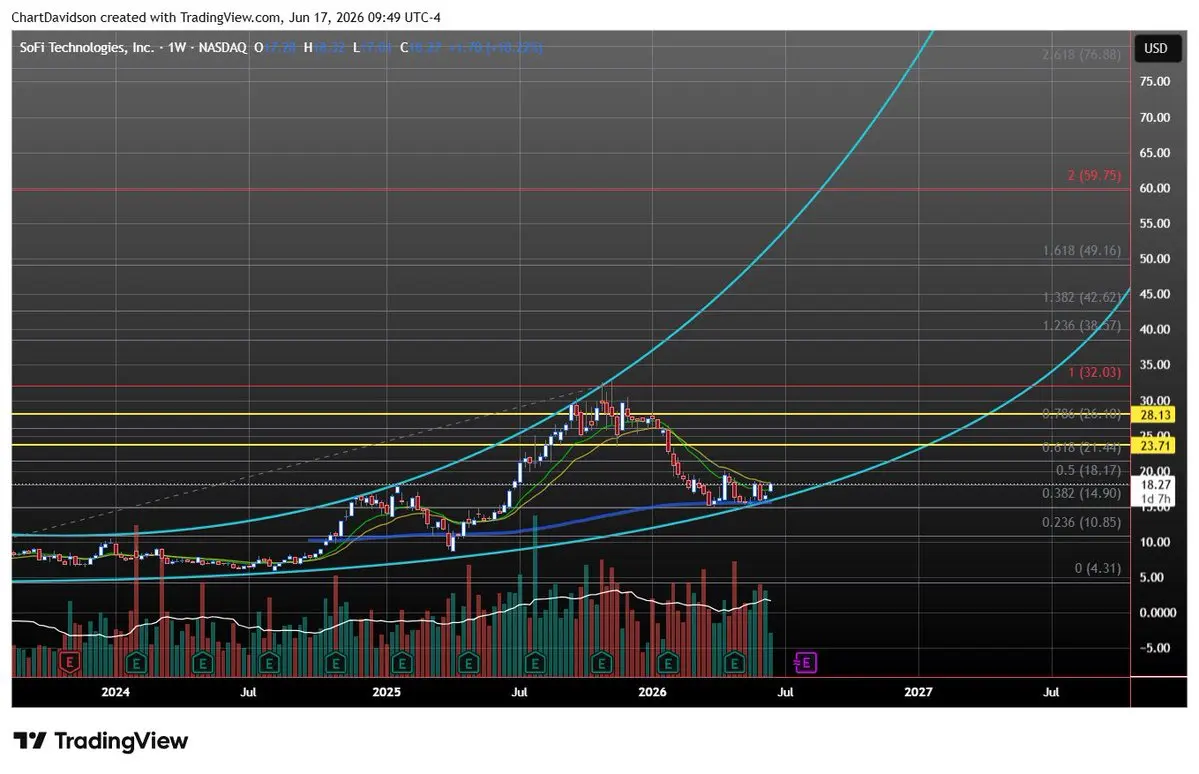
Task: Click the Fibonacci label 1.618 (49.16)
Action: point(1082,251)
